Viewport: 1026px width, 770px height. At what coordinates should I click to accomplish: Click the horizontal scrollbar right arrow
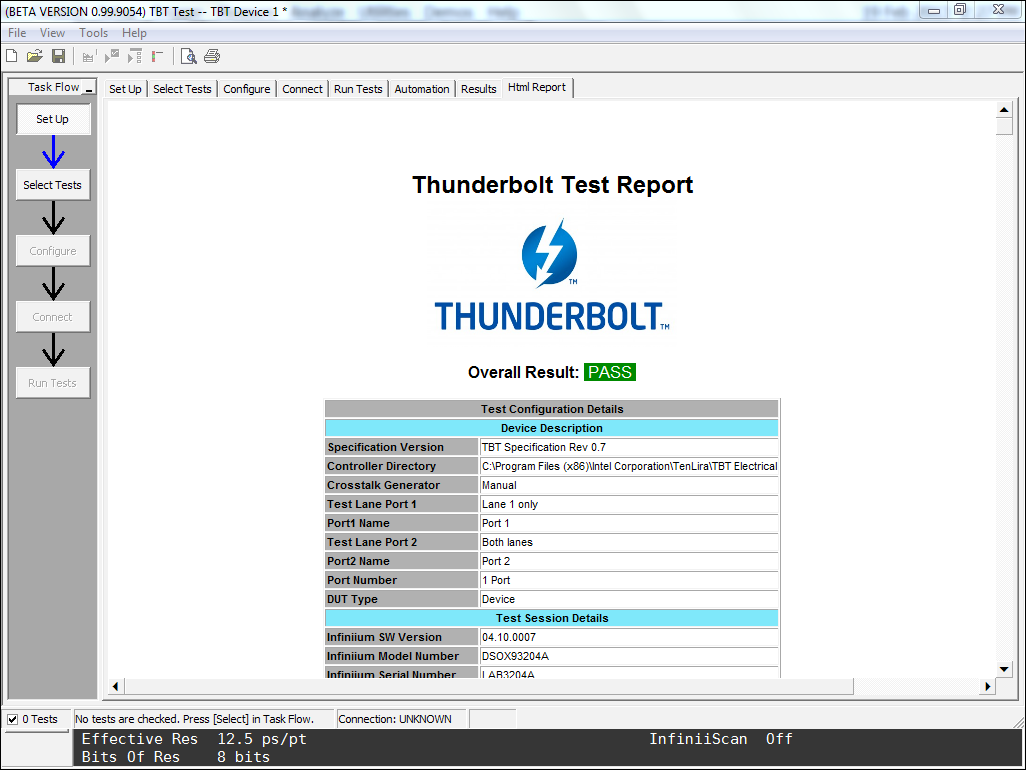tap(987, 686)
